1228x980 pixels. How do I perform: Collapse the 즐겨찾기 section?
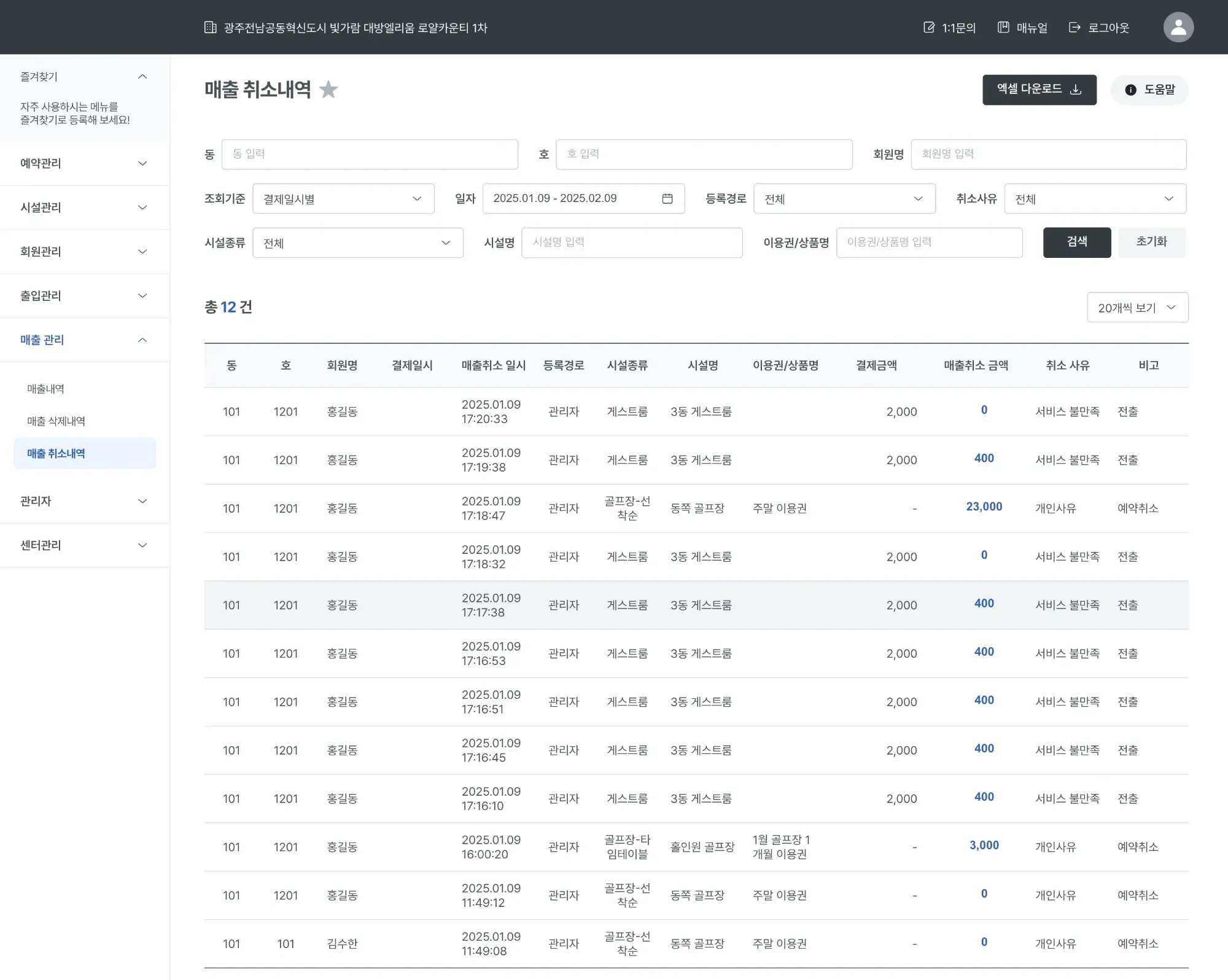click(142, 77)
